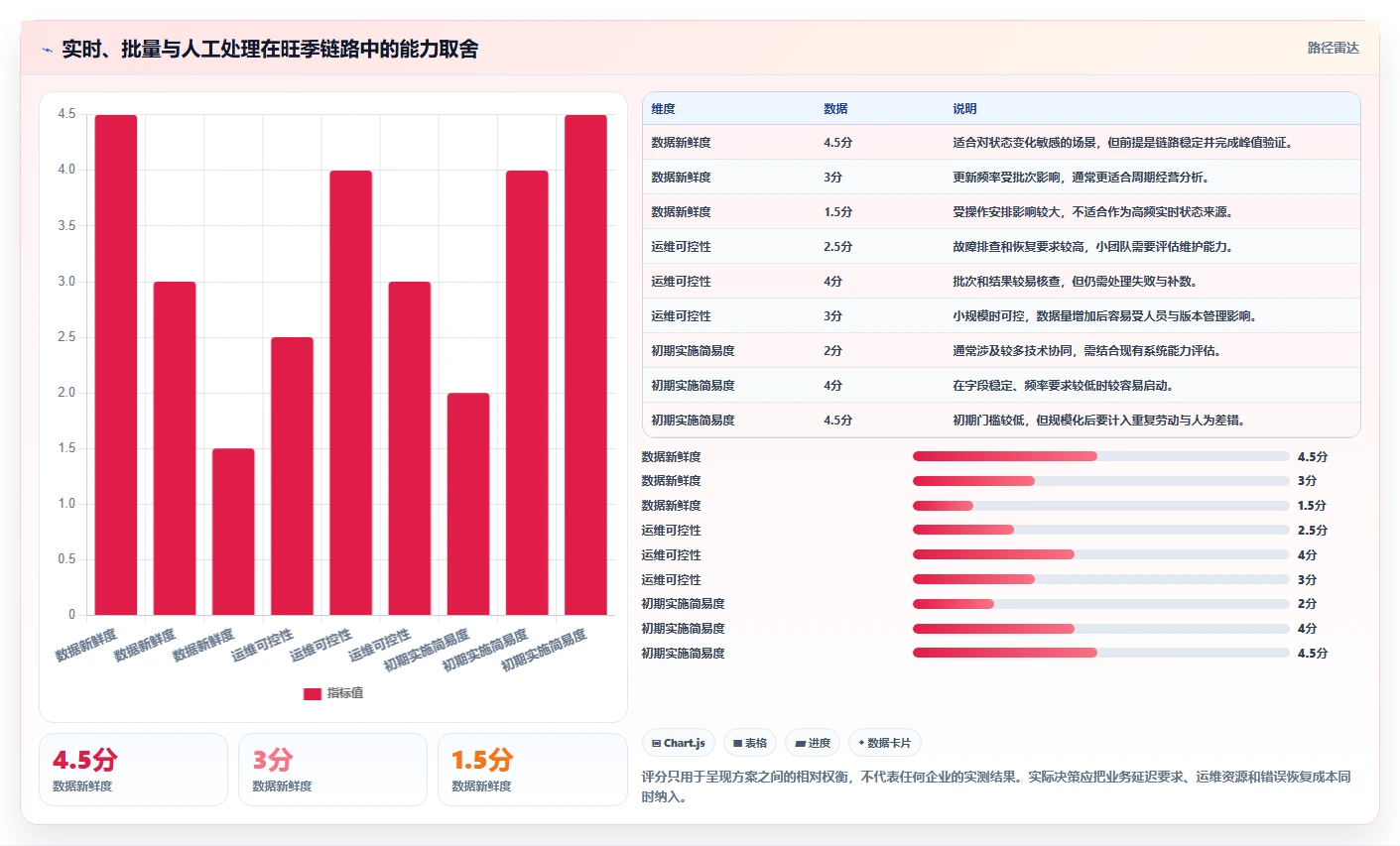The height and width of the screenshot is (846, 1400).
Task: Click the 进度 tag pill
Action: pyautogui.click(x=813, y=743)
